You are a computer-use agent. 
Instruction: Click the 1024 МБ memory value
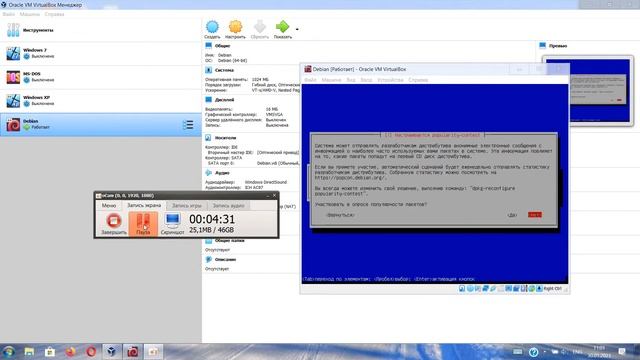(x=260, y=79)
